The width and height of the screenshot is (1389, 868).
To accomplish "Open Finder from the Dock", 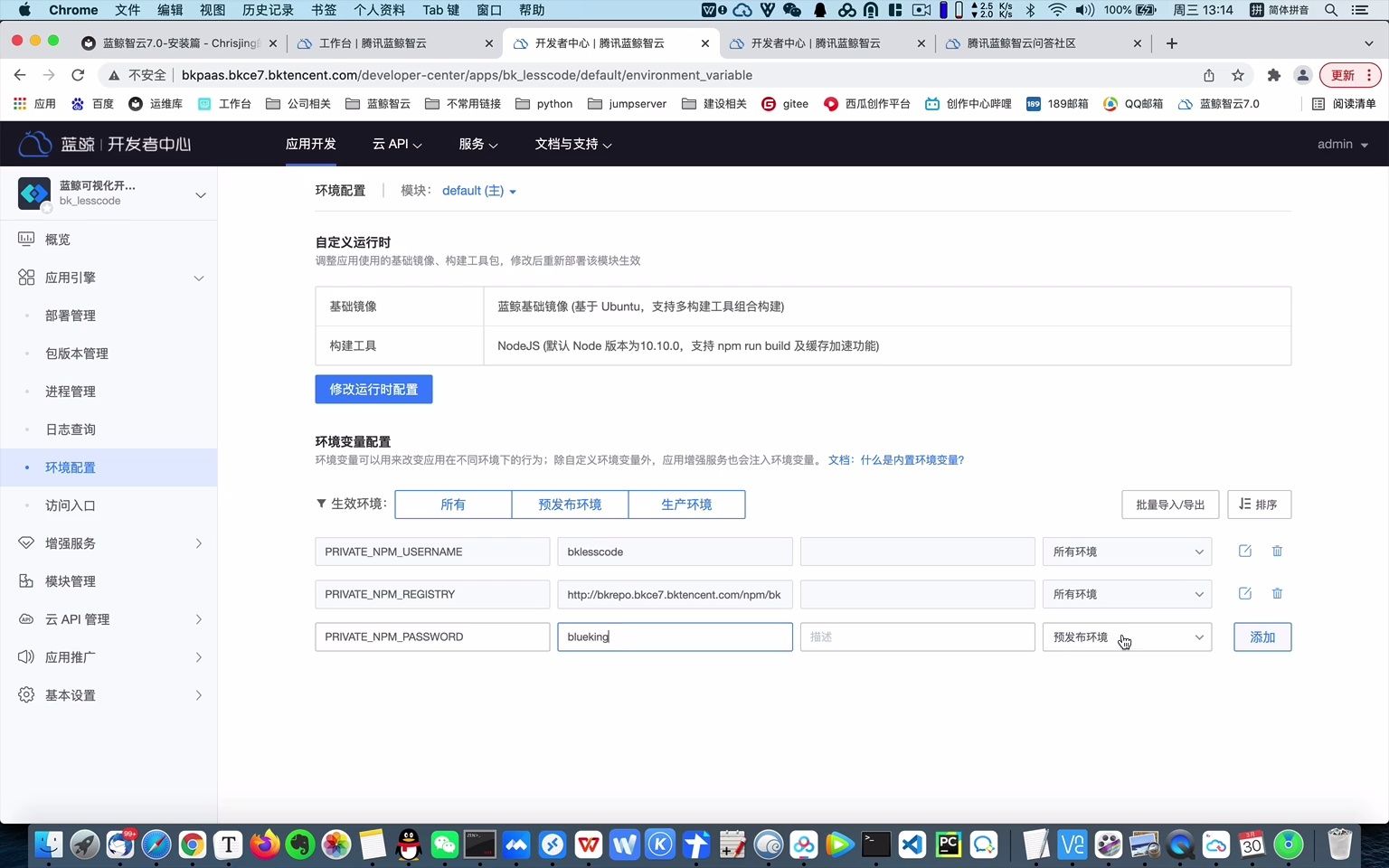I will pos(48,844).
